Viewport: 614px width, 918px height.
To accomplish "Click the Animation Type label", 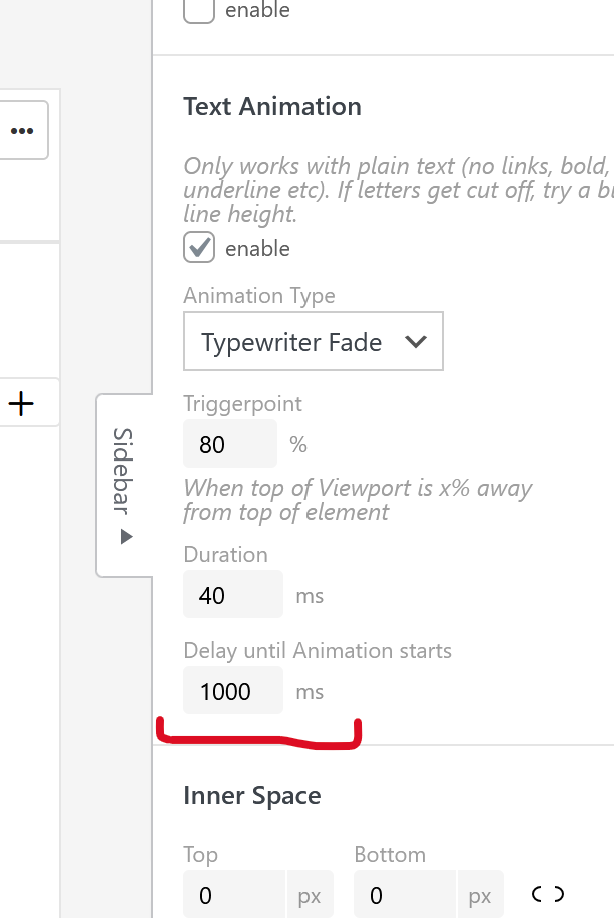I will [x=259, y=296].
